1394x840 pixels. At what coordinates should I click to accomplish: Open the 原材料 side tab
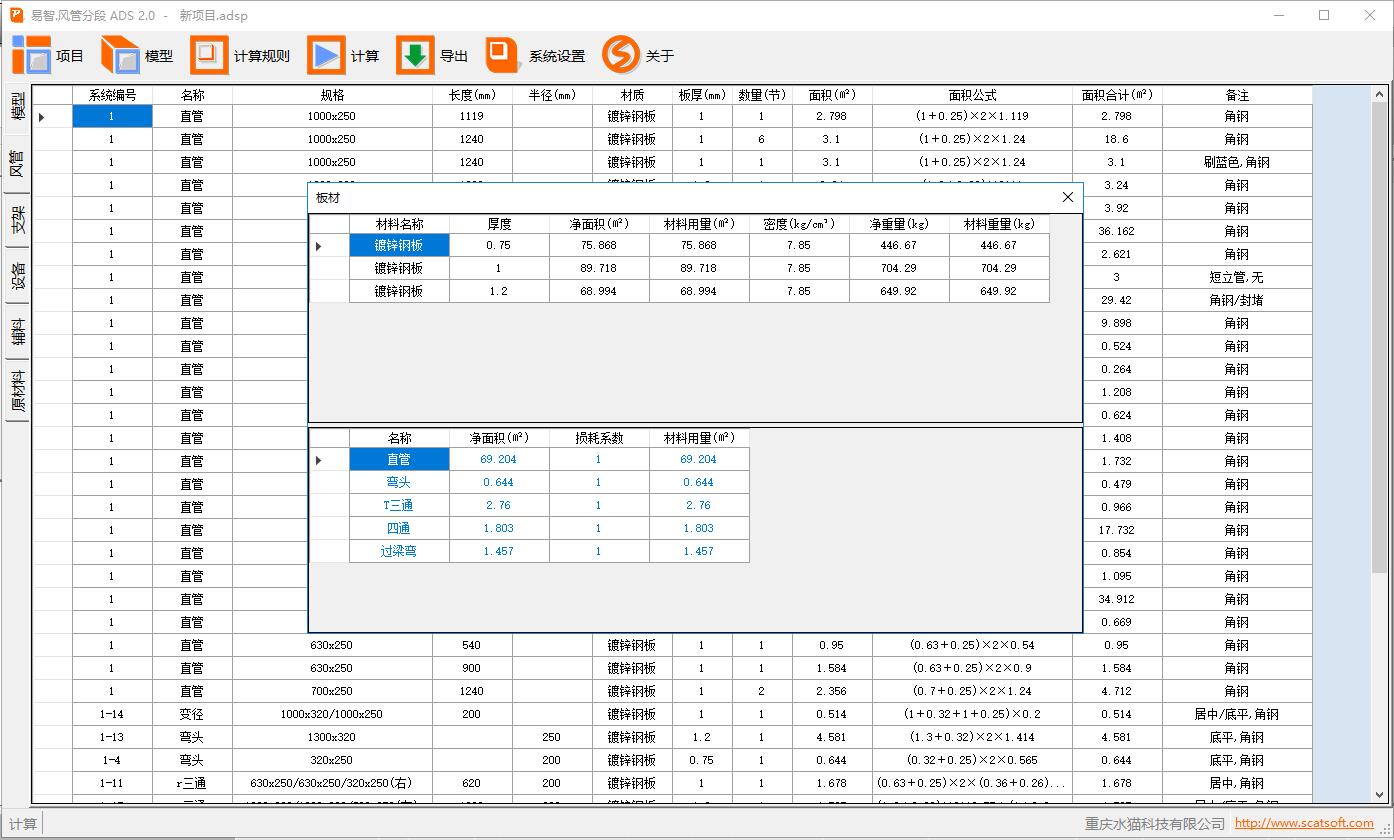coord(17,392)
